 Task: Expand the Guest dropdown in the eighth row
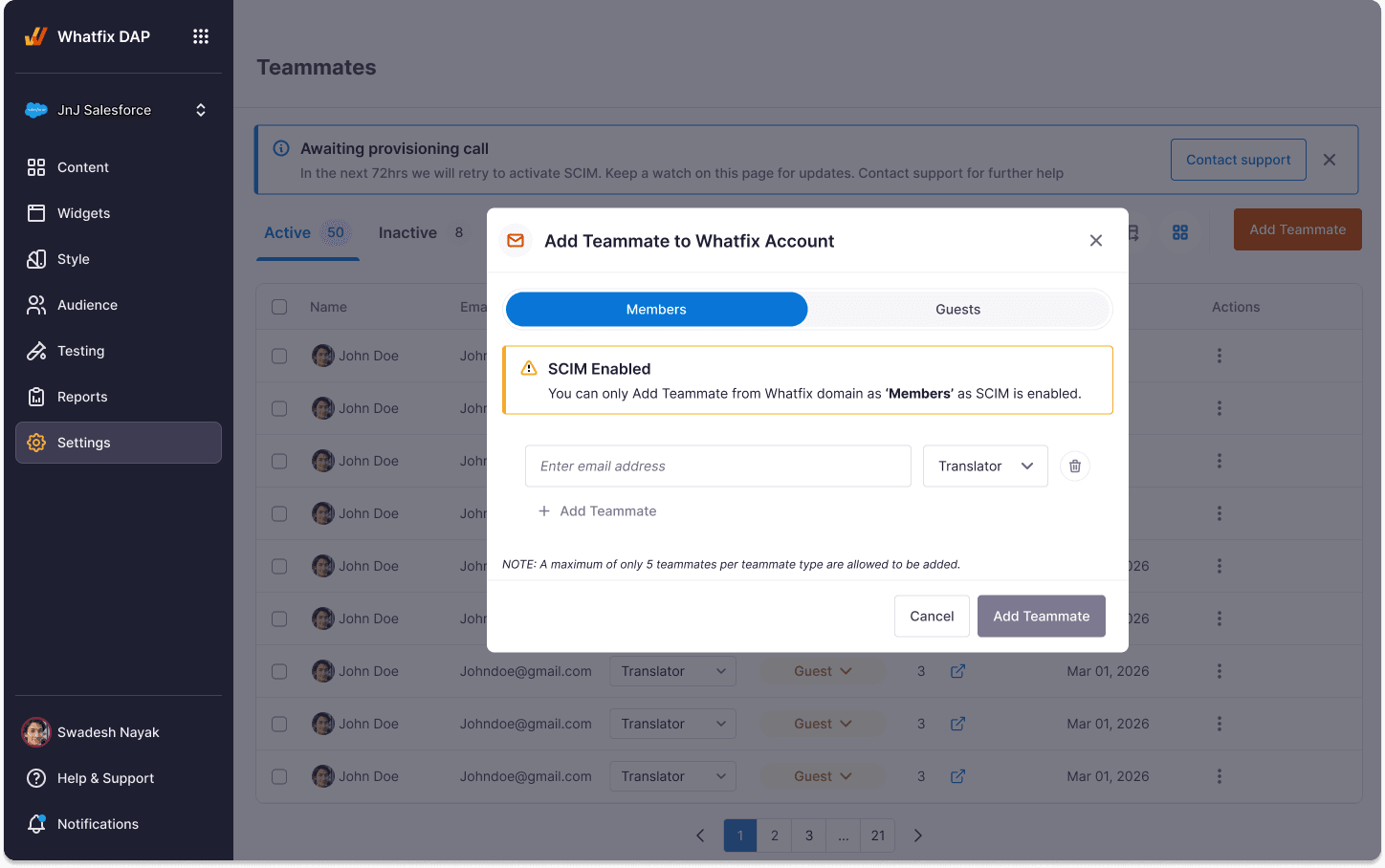(x=823, y=724)
